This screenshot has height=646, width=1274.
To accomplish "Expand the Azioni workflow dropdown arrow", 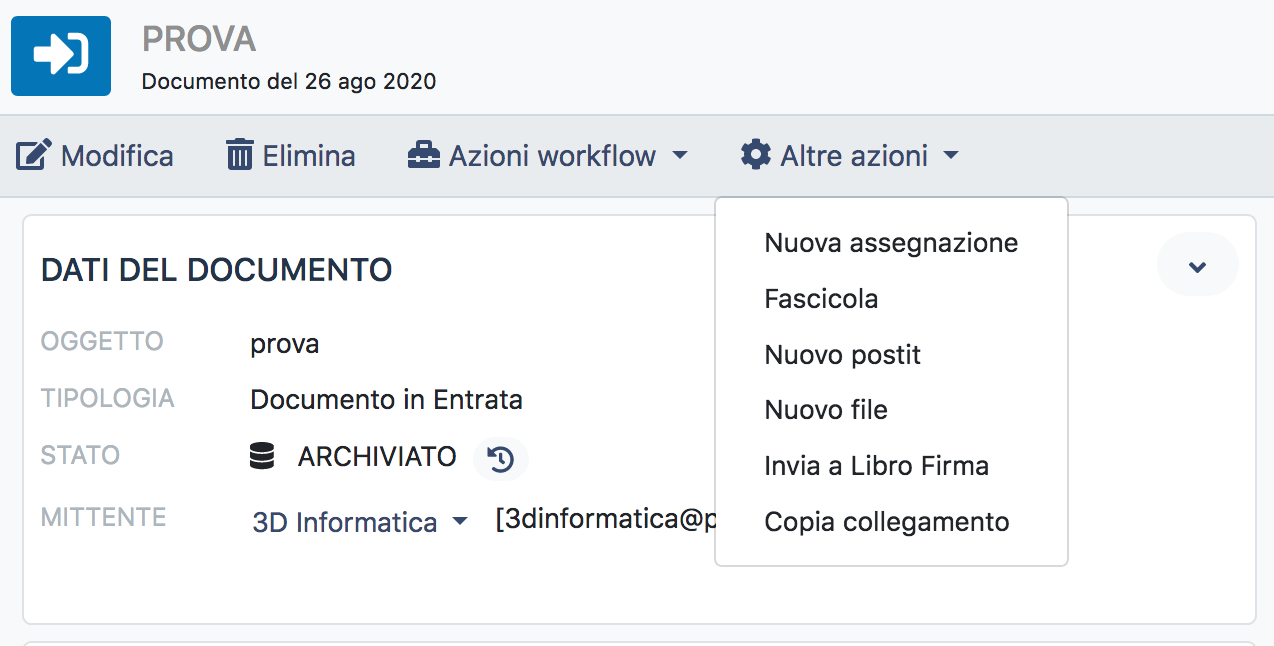I will click(x=680, y=156).
